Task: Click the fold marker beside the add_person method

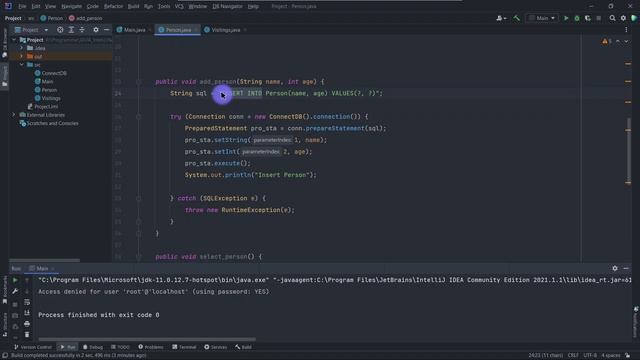Action: coord(139,82)
